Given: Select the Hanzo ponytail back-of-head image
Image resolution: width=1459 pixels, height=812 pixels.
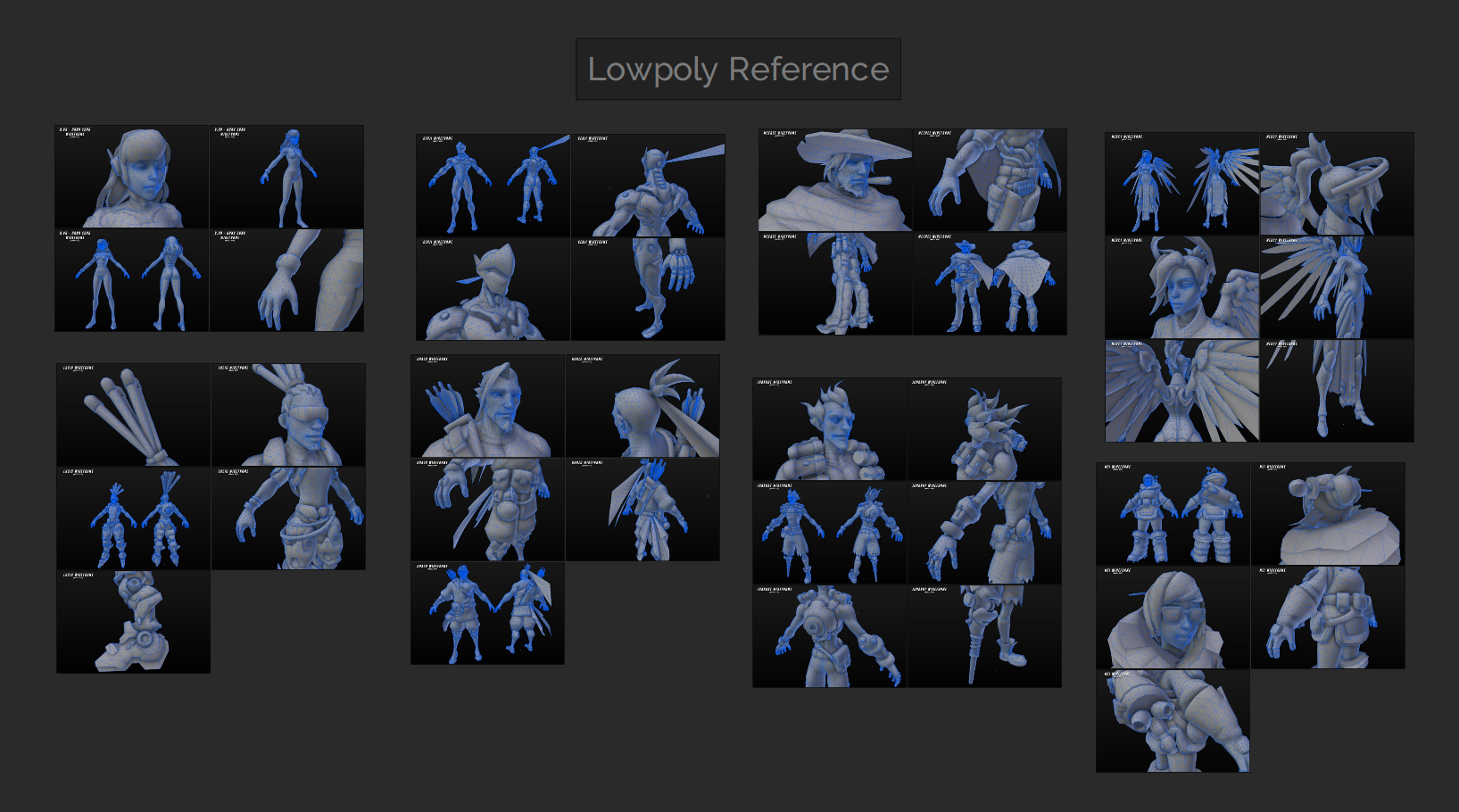Looking at the screenshot, I should coord(642,406).
